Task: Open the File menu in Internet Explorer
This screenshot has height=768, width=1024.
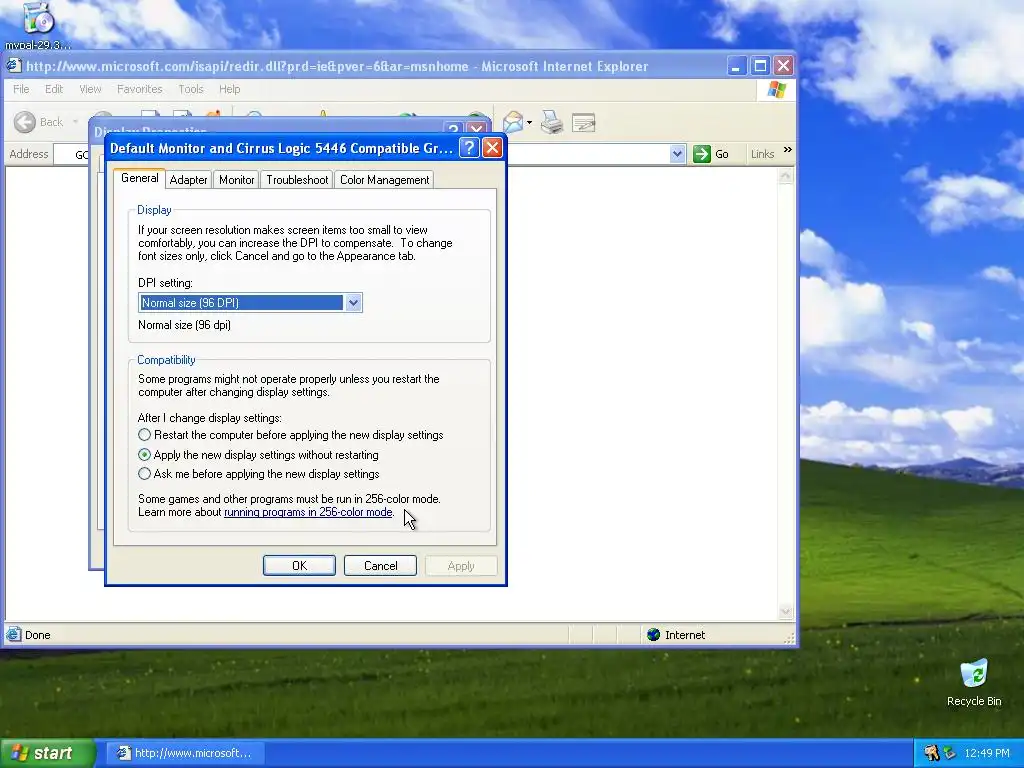Action: (21, 89)
